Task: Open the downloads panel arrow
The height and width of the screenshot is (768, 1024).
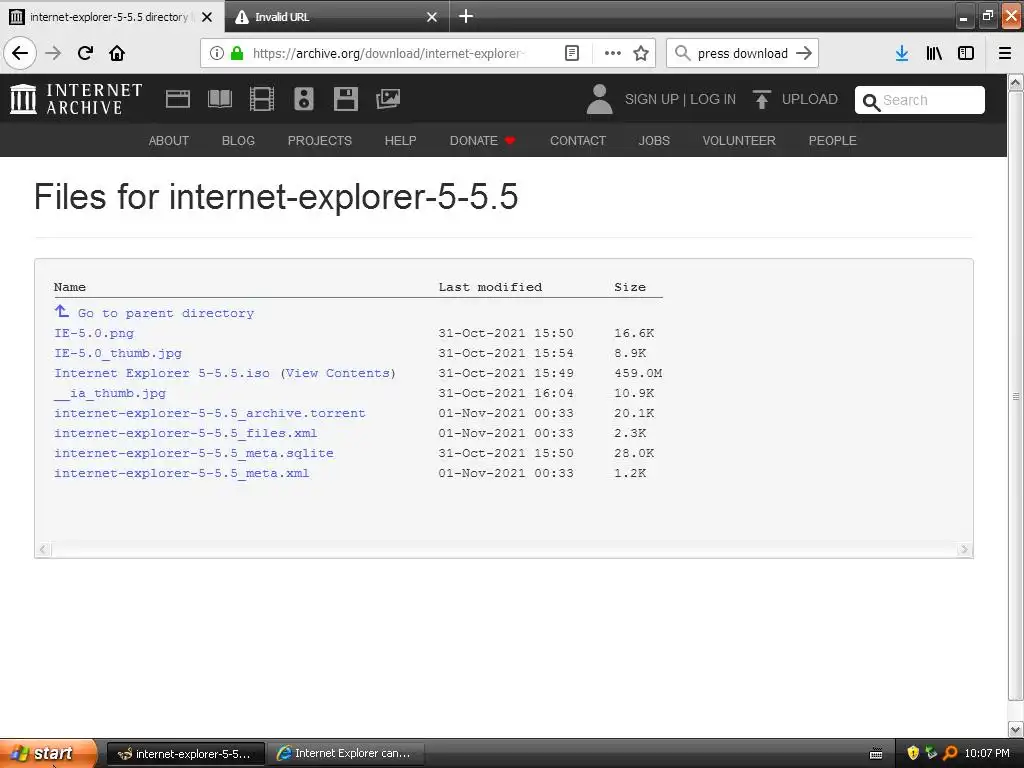Action: coord(902,53)
